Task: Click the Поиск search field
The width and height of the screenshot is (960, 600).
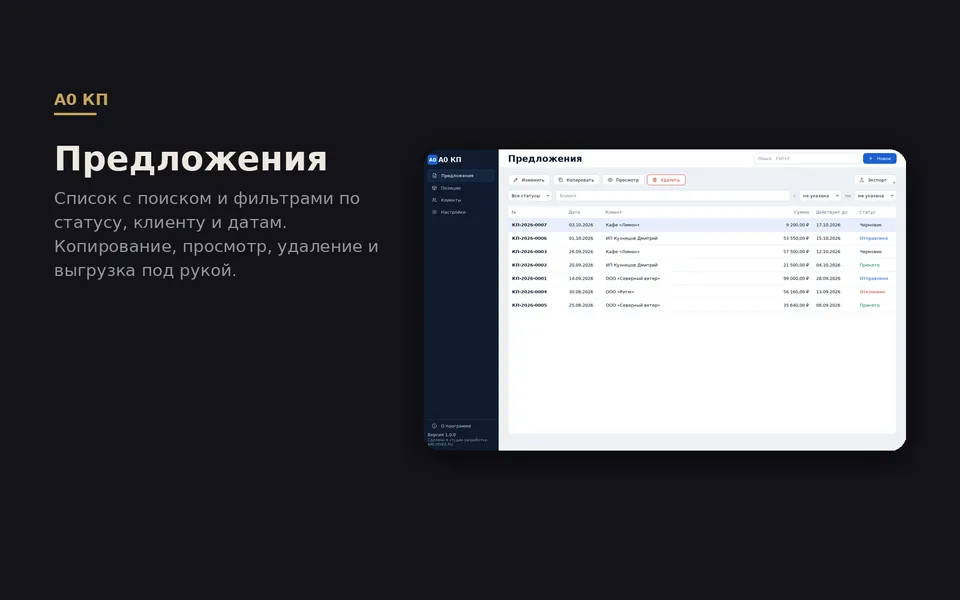Action: coord(807,159)
